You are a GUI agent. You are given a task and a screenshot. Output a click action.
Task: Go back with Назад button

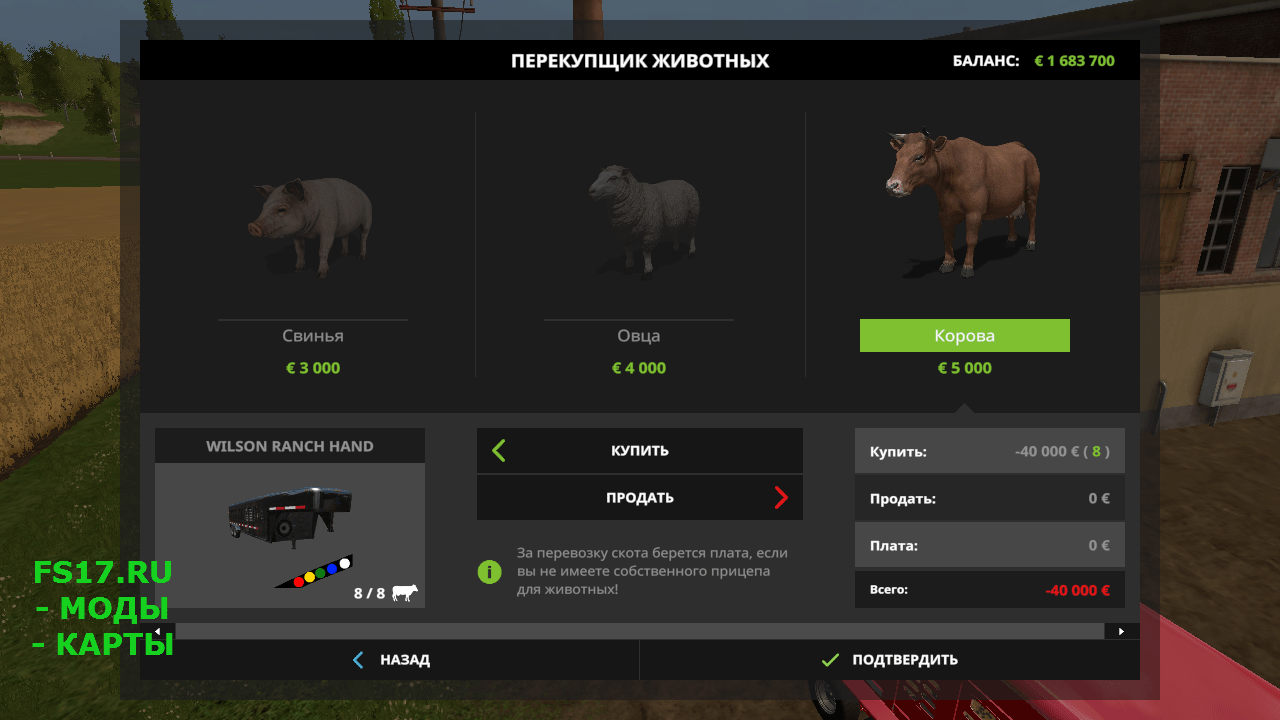(390, 660)
